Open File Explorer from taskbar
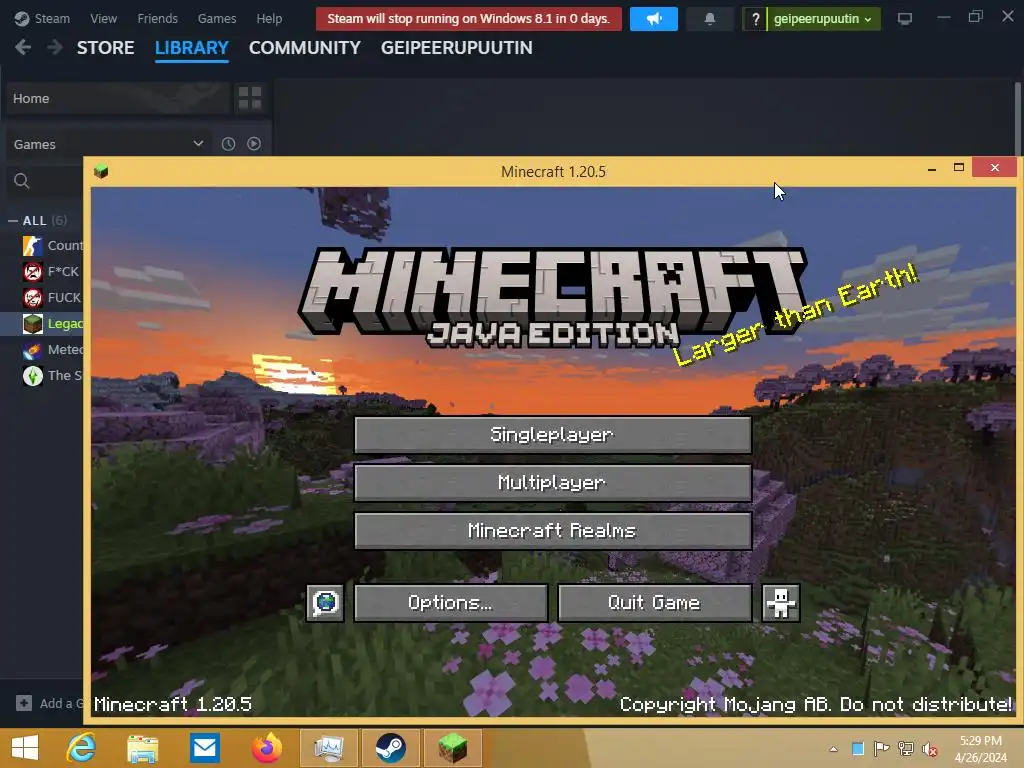Screen dimensions: 1024x768 [142, 748]
